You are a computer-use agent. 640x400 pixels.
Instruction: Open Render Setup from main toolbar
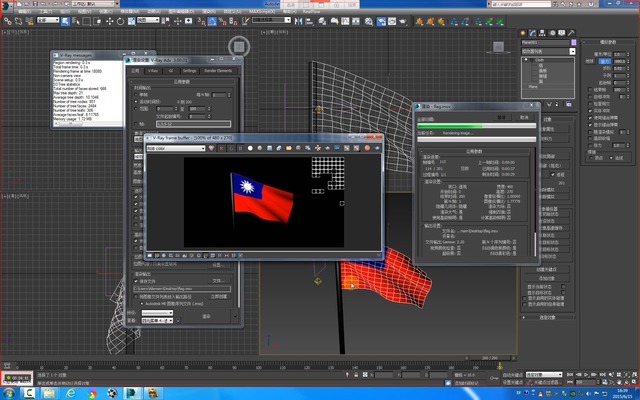tap(381, 21)
